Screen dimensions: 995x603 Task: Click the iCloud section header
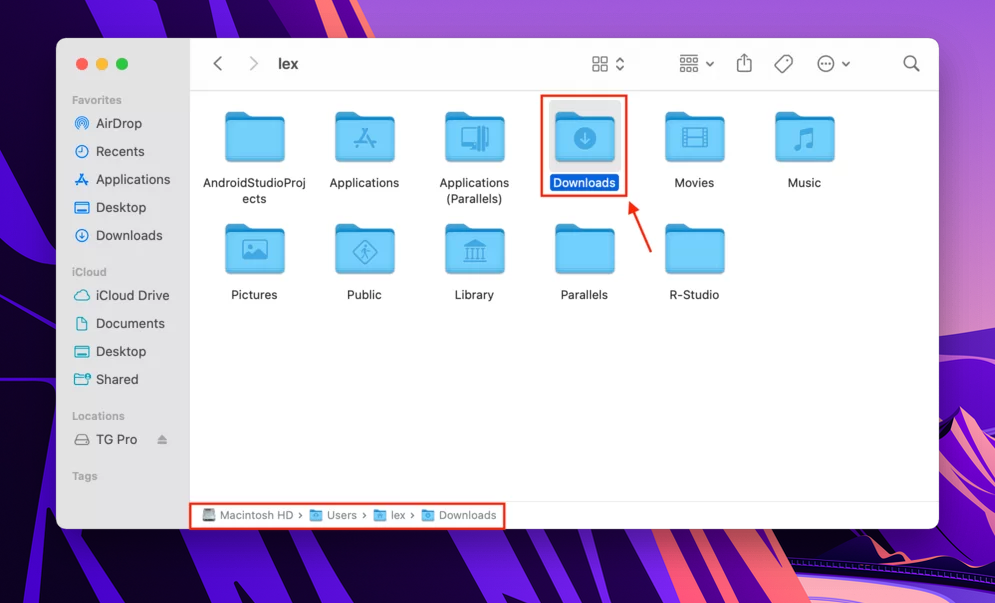(x=89, y=272)
